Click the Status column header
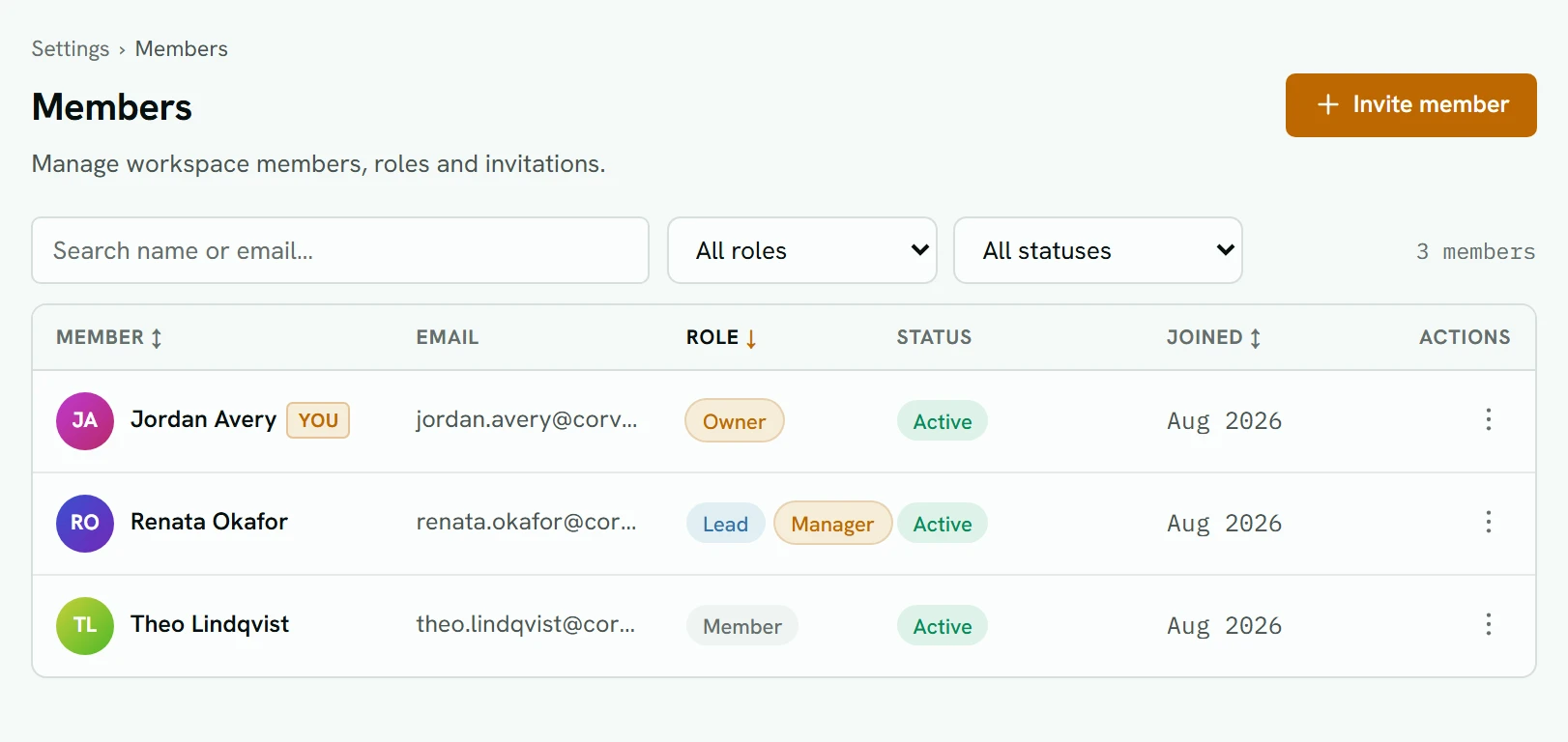This screenshot has height=742, width=1568. point(934,337)
